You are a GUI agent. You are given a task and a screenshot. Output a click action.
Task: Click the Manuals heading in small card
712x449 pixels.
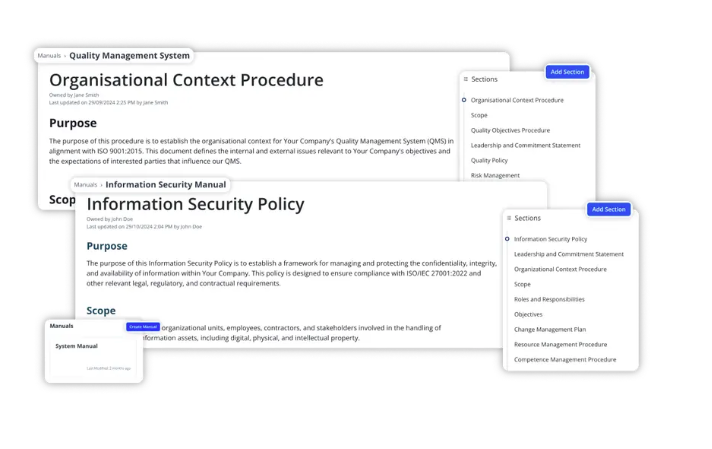pyautogui.click(x=61, y=326)
